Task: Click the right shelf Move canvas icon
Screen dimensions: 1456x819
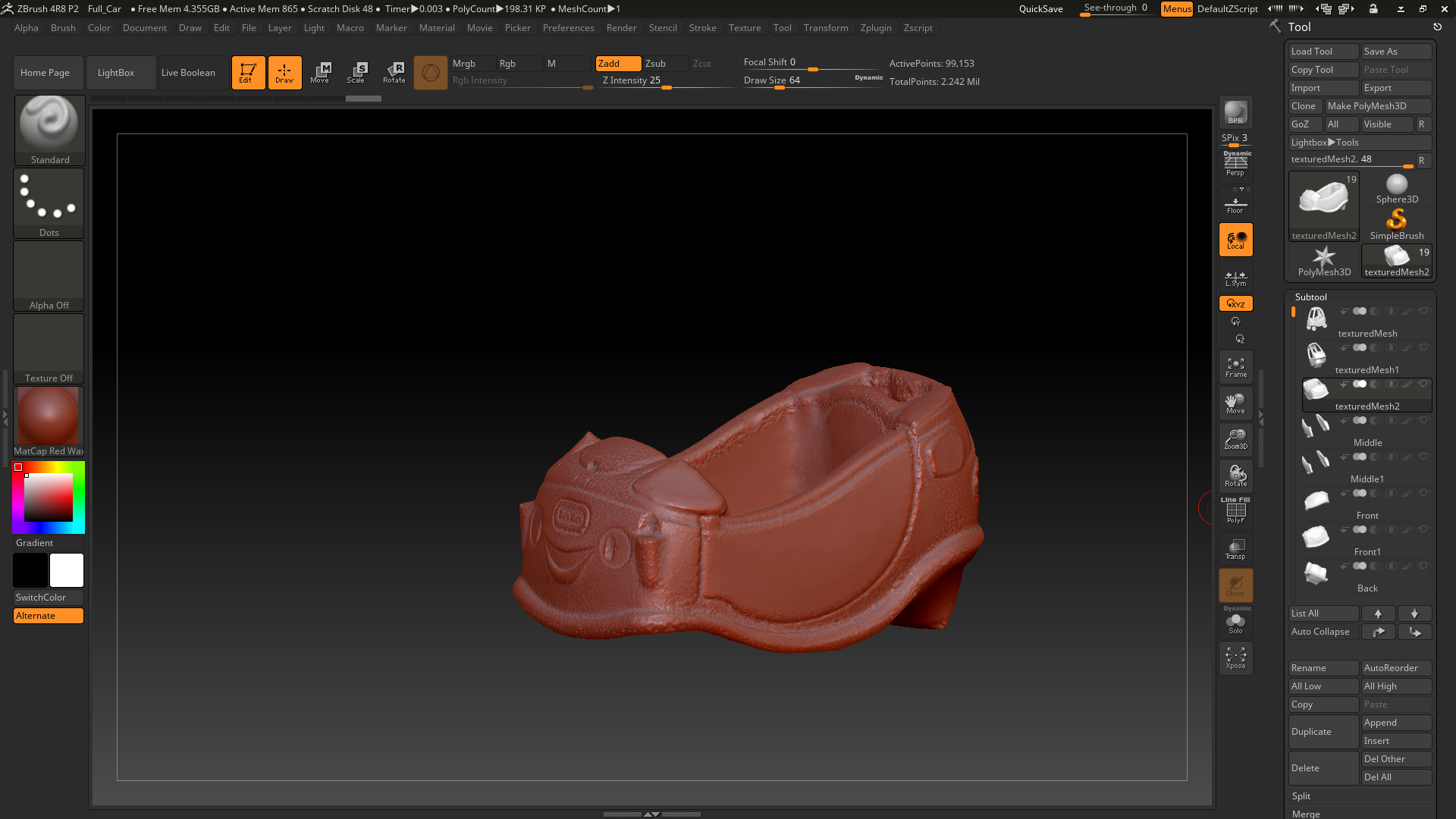Action: tap(1235, 403)
